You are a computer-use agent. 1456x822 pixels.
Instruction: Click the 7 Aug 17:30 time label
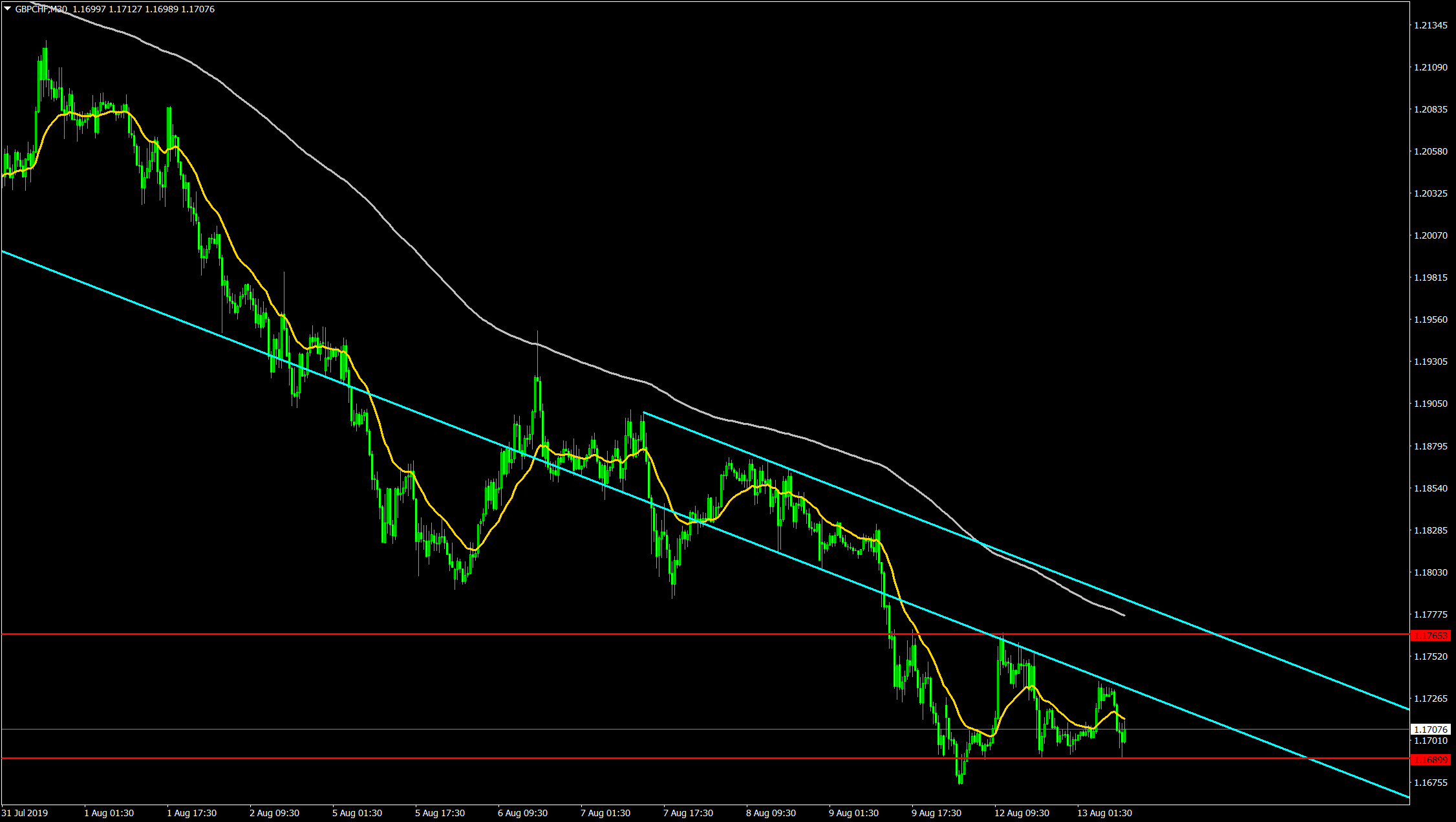coord(688,813)
